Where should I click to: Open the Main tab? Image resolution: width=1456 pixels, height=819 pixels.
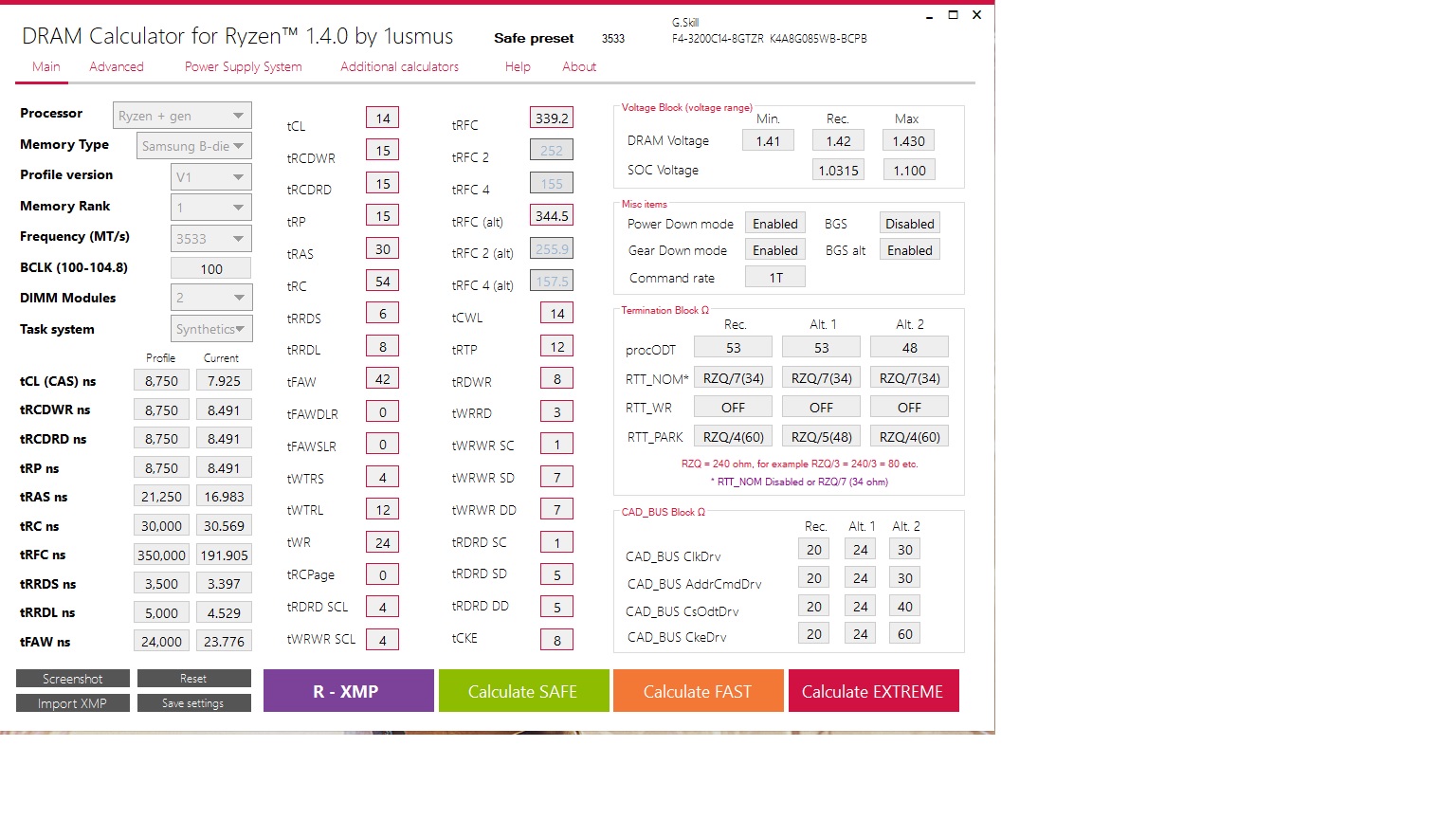tap(45, 66)
